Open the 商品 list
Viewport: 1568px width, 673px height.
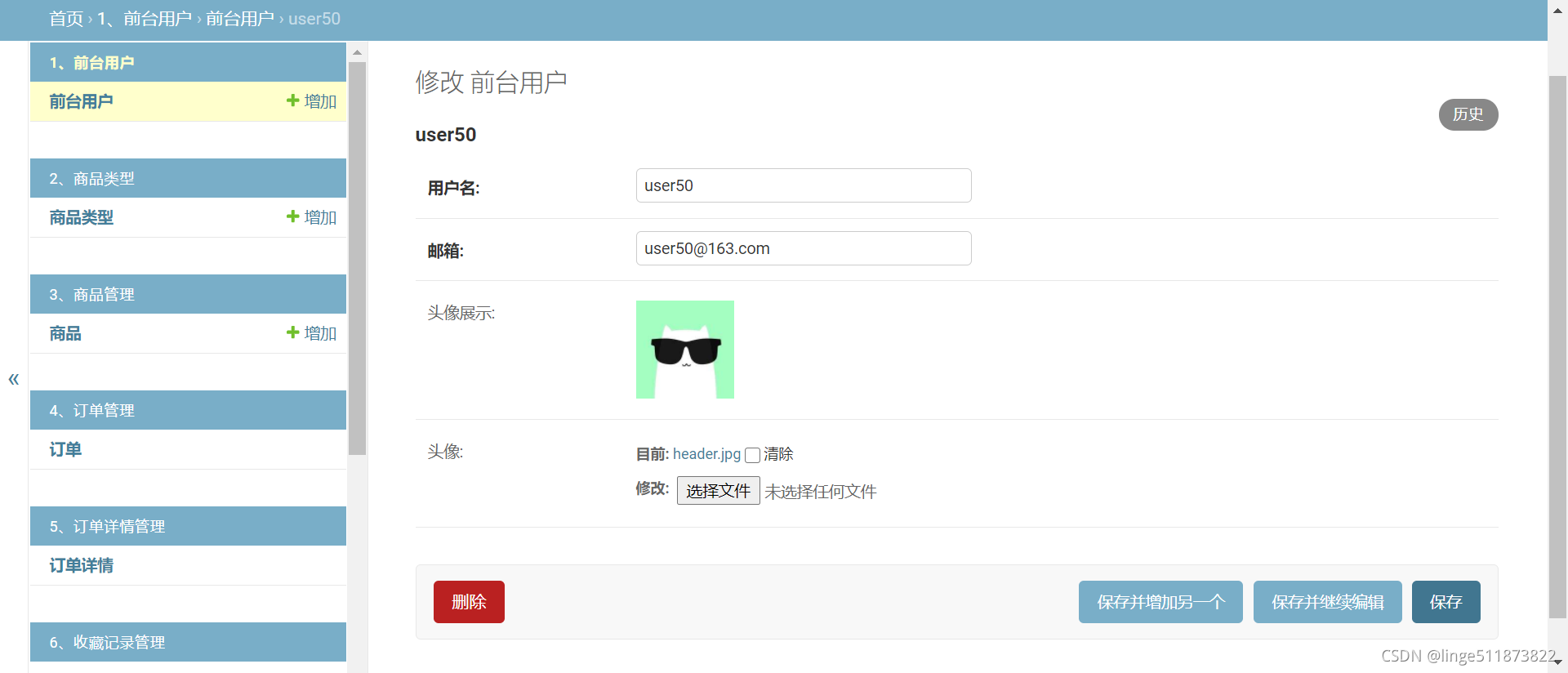65,333
